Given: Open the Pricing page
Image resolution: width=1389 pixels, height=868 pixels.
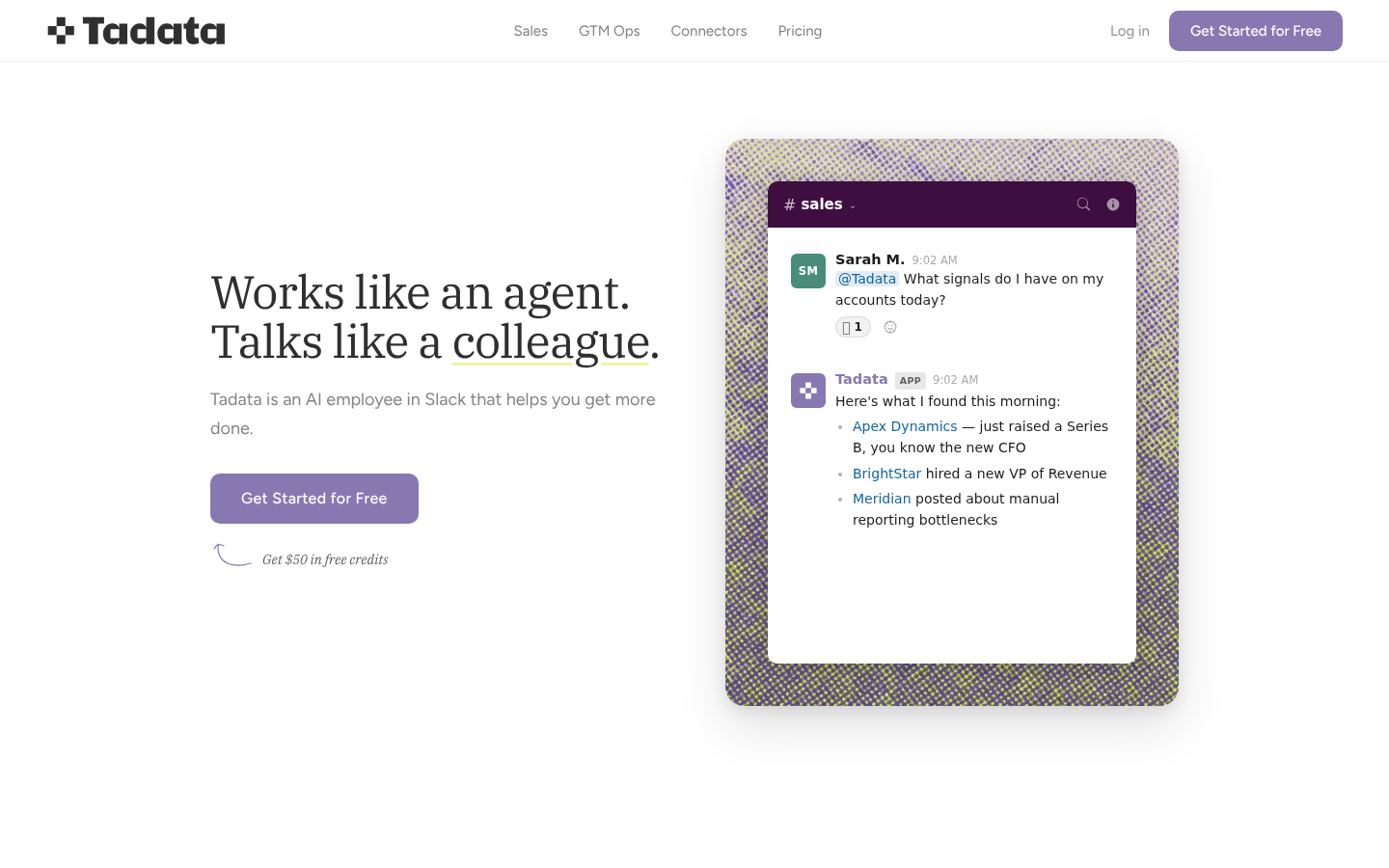Looking at the screenshot, I should coord(800,31).
